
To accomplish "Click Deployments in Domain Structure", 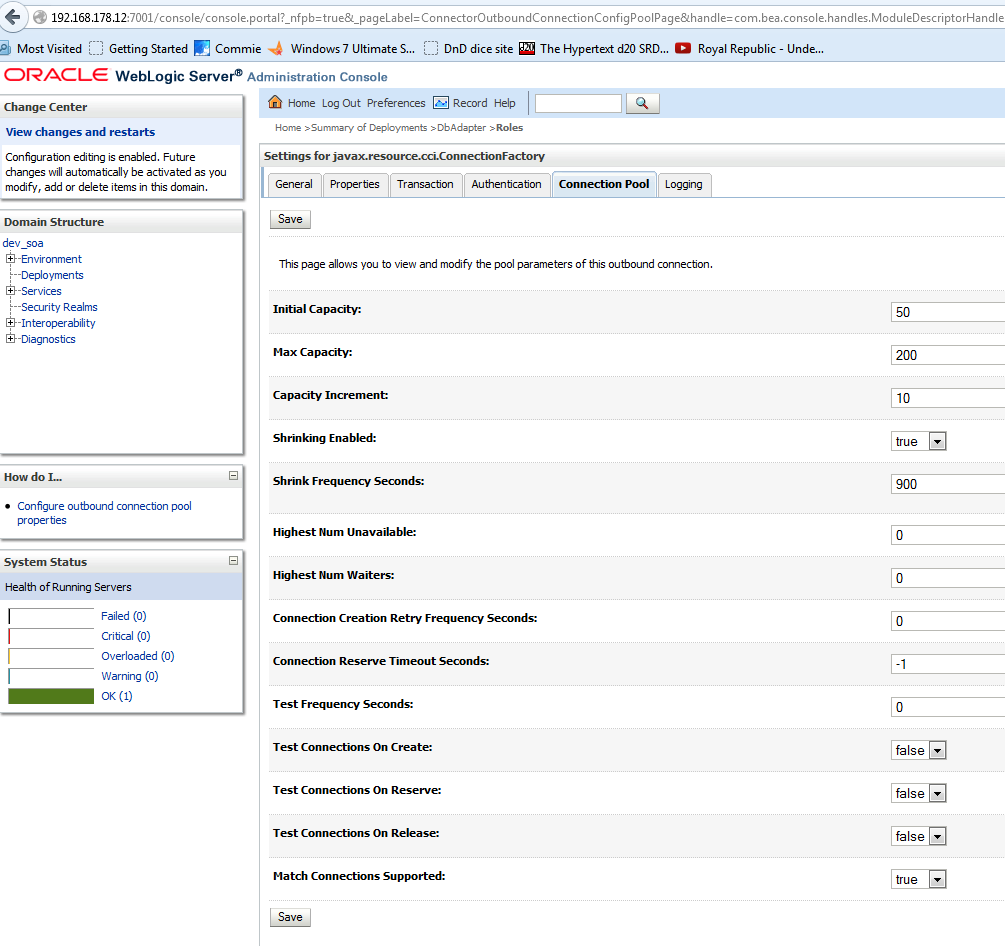I will coord(52,275).
